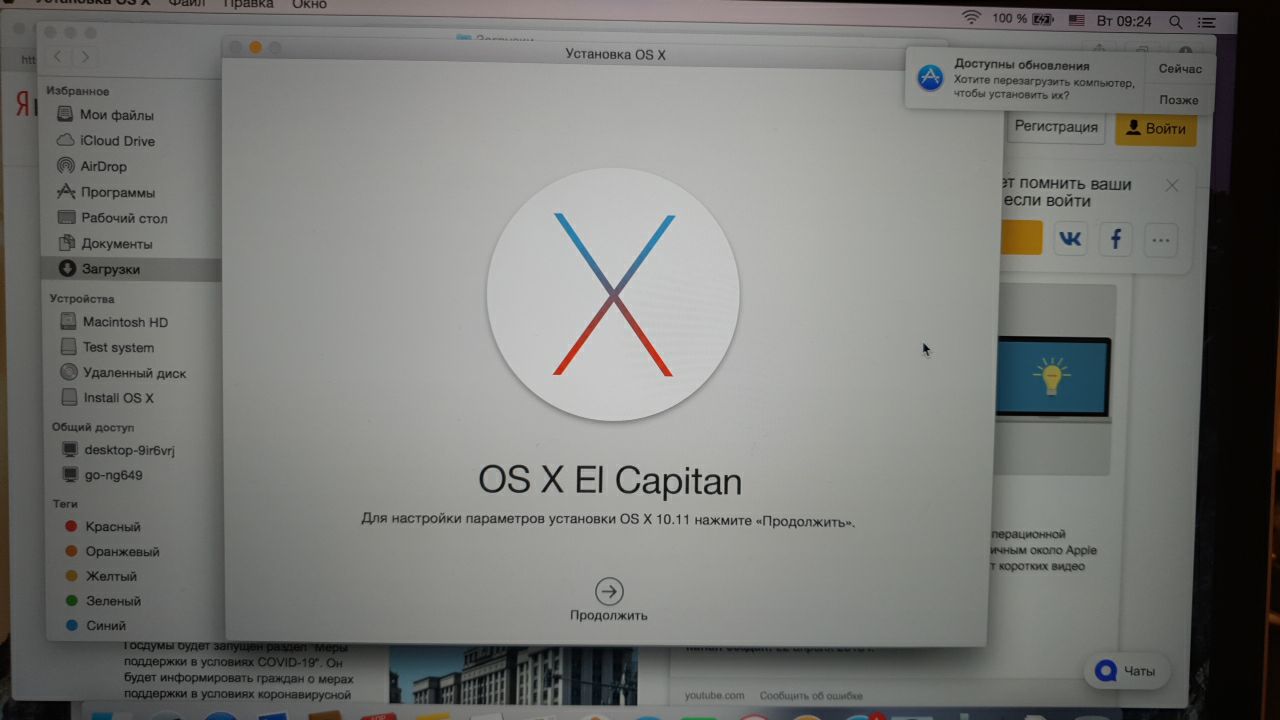The image size is (1280, 720).
Task: Click the battery status icon
Action: [1043, 19]
